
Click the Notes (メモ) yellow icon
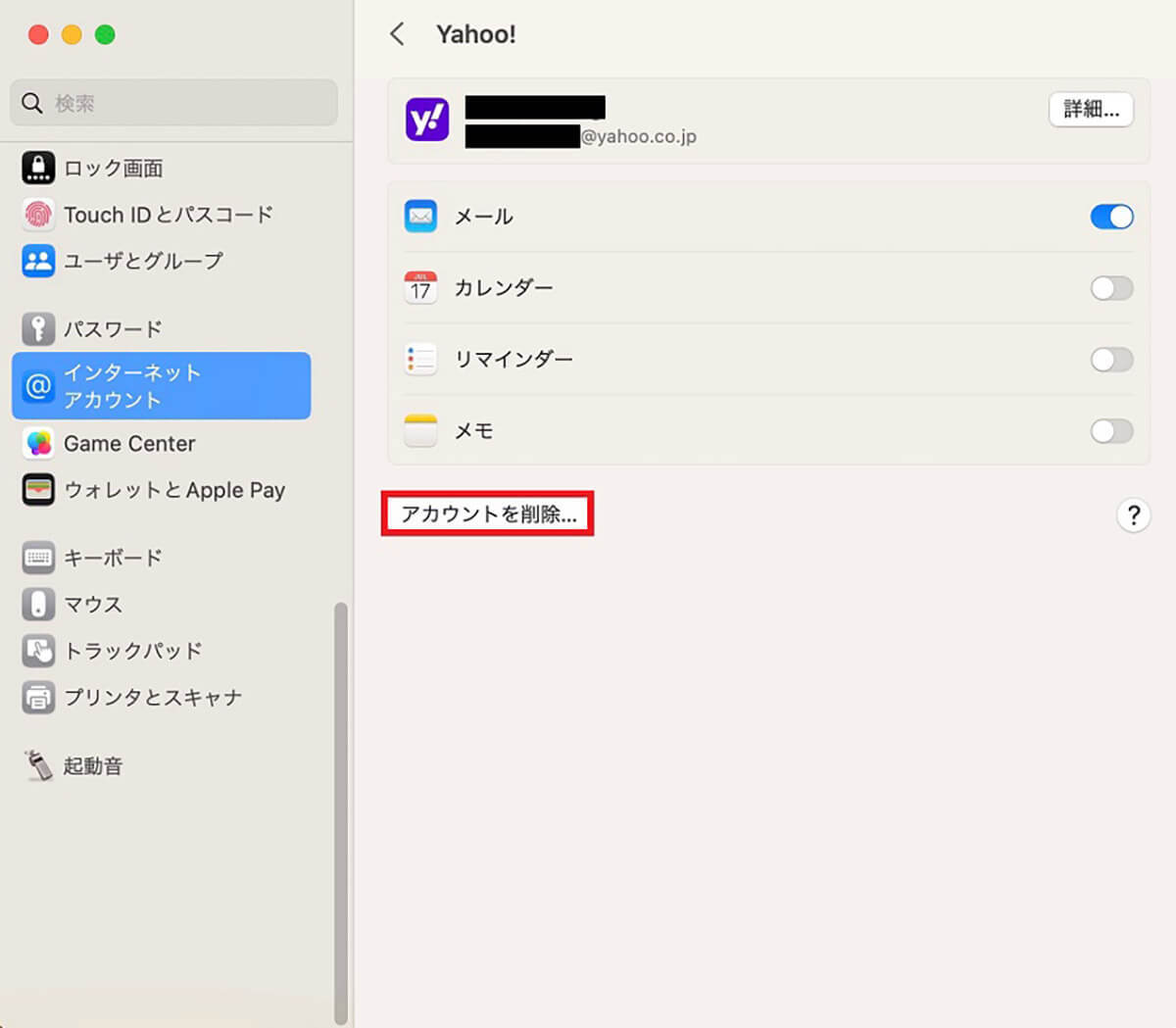[x=420, y=430]
